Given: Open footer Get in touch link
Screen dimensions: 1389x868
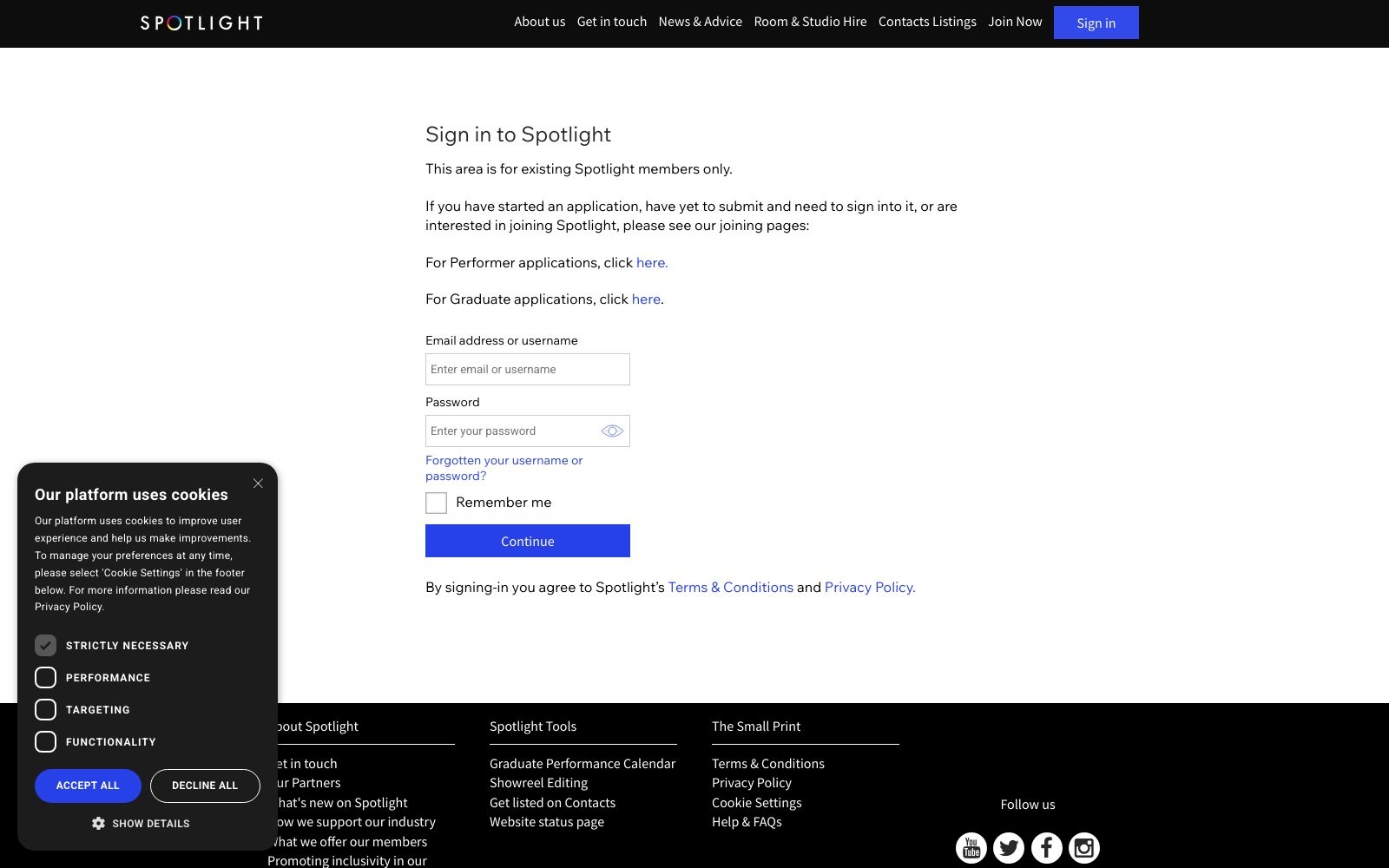Looking at the screenshot, I should [x=307, y=764].
